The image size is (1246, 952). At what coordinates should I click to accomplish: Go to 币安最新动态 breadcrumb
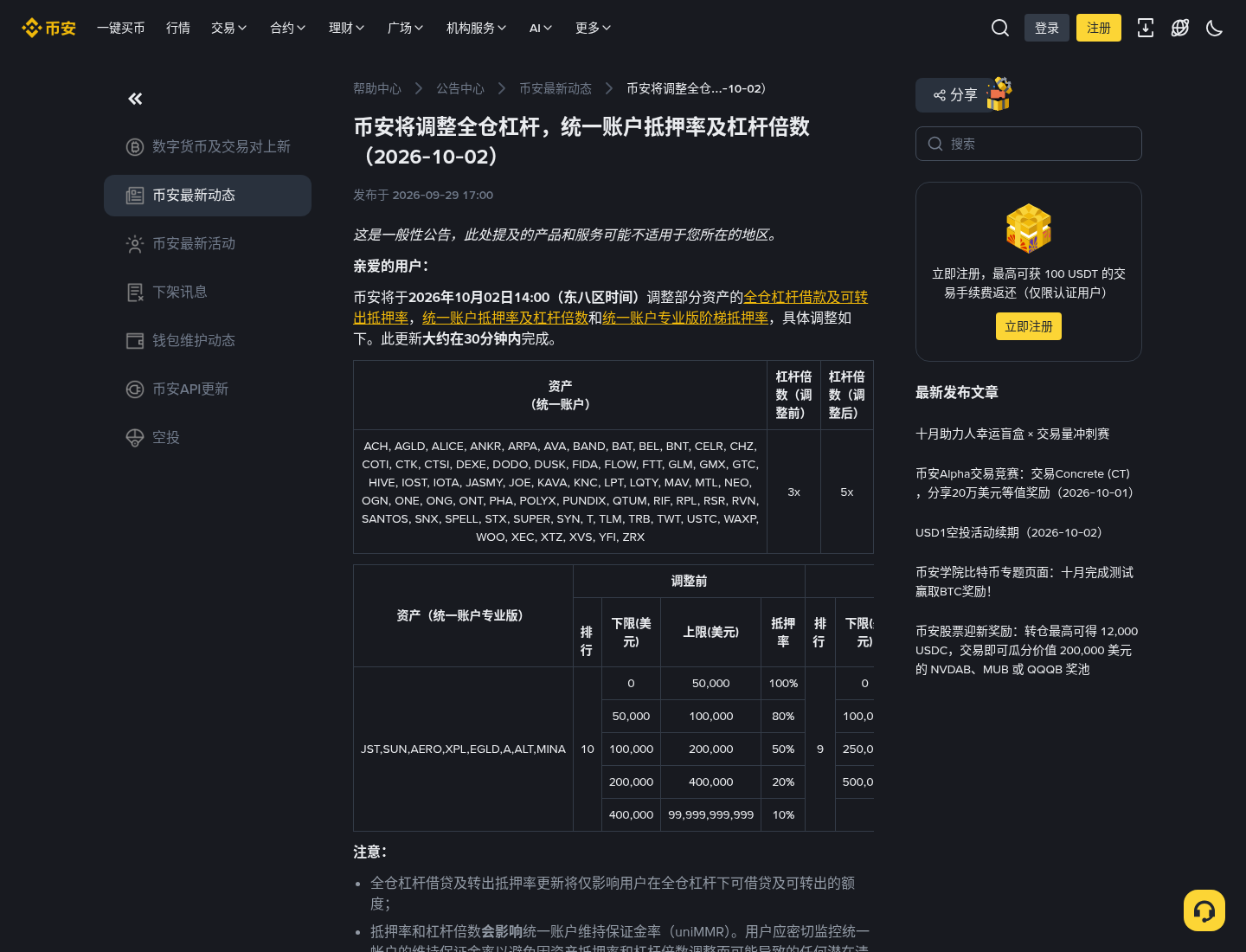[556, 88]
